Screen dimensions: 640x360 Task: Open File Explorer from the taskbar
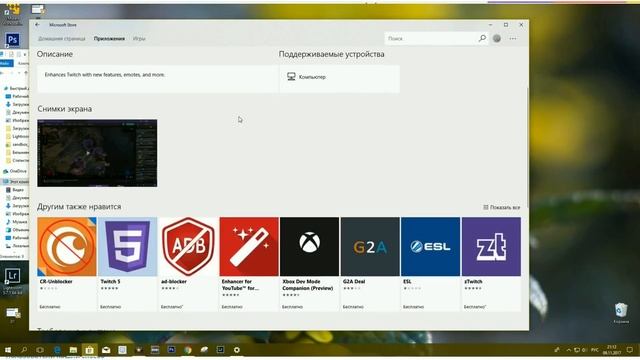point(73,350)
